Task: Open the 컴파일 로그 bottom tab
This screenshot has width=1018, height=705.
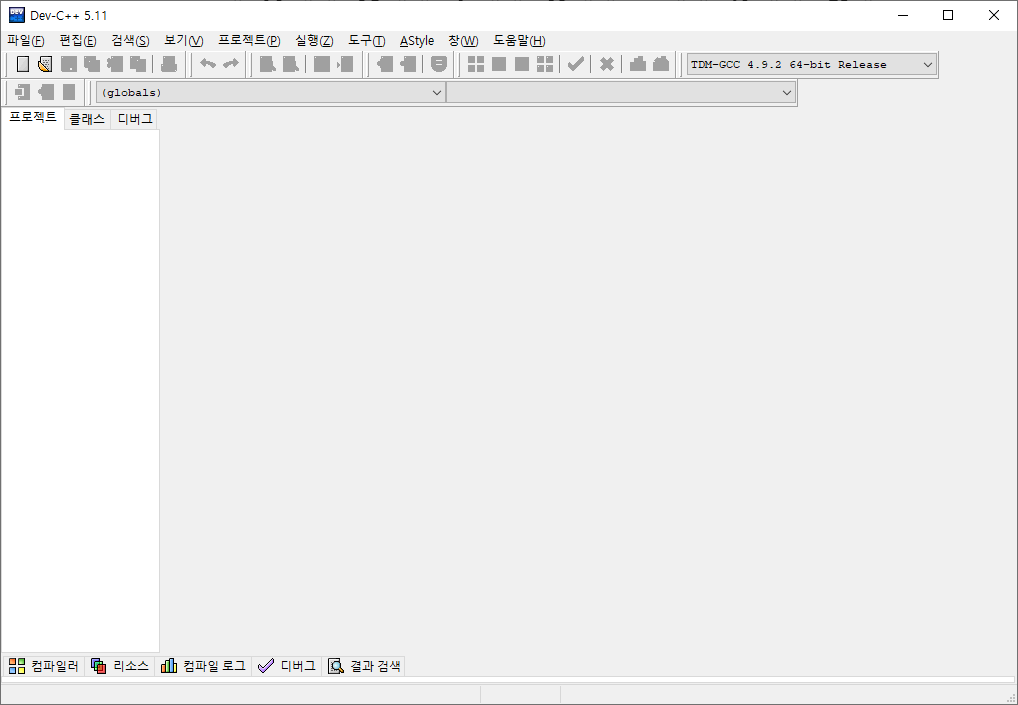Action: point(203,666)
